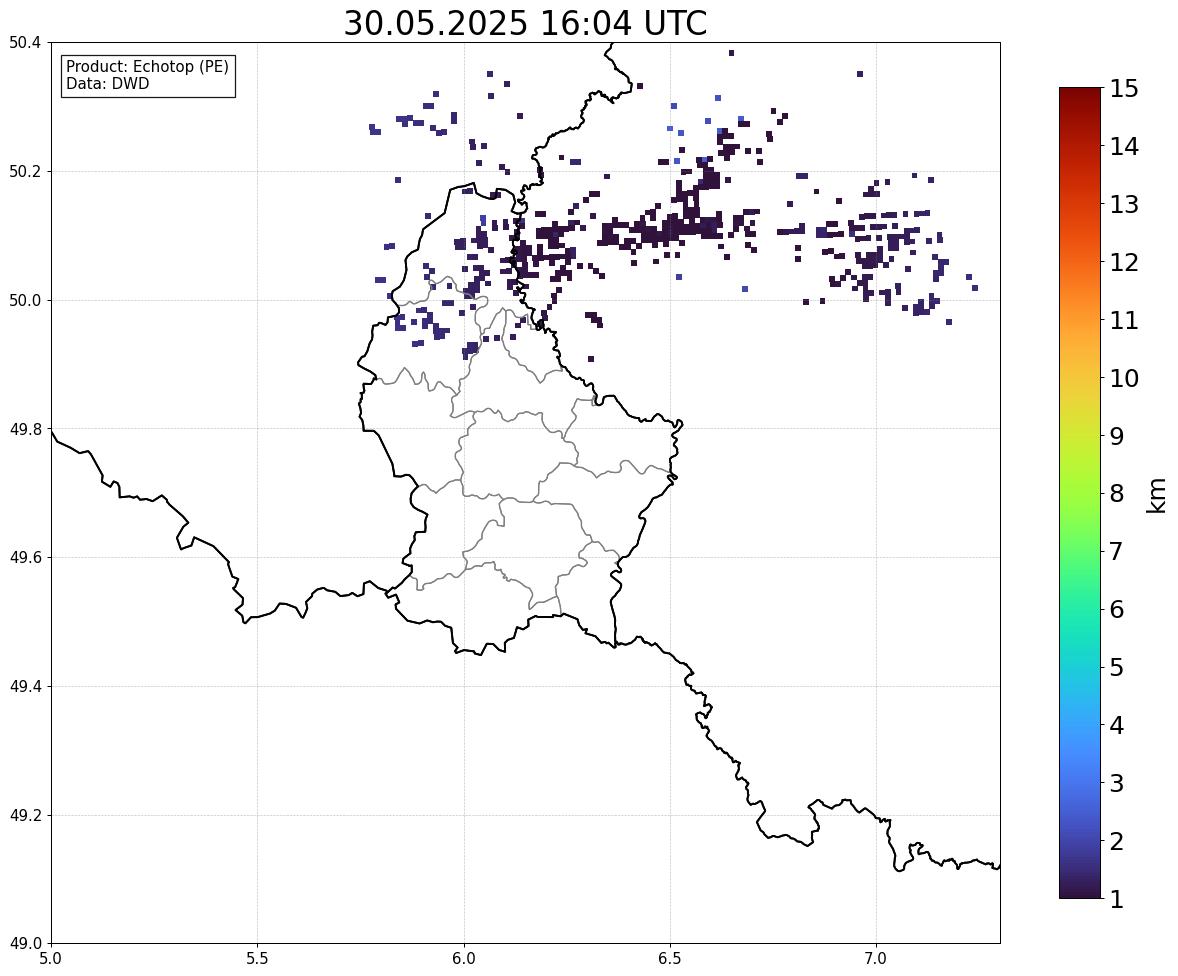Image resolution: width=1178 pixels, height=976 pixels.
Task: Click latitude axis label '50.4'
Action: [x=24, y=43]
